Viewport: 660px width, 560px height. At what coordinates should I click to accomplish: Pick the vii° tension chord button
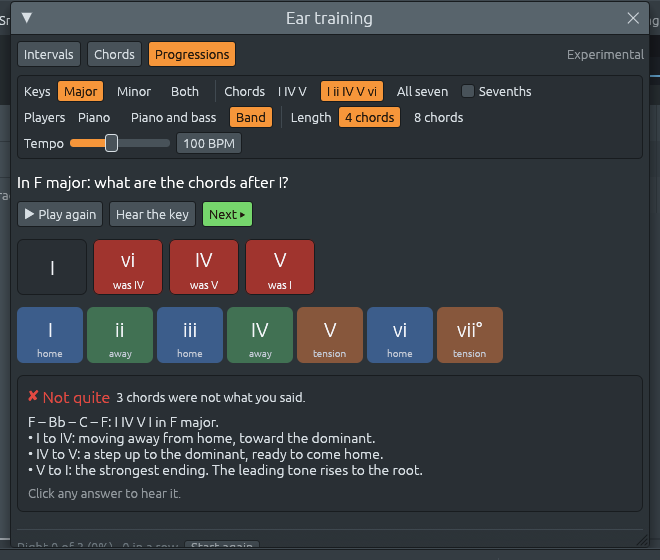[x=470, y=335]
